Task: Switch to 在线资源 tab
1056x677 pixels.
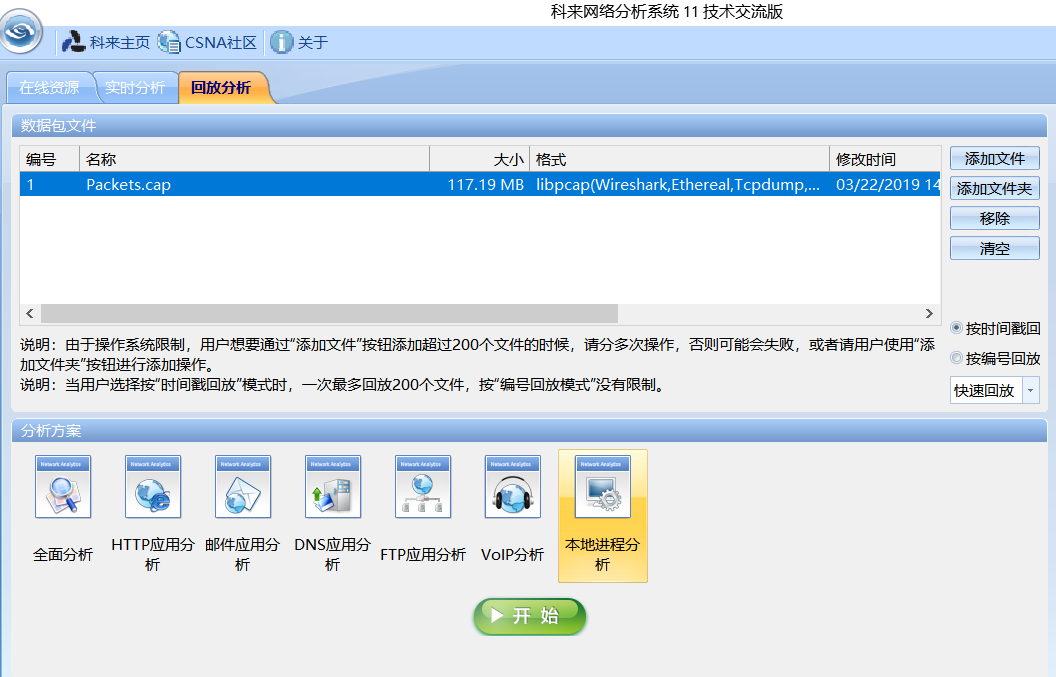Action: tap(49, 88)
